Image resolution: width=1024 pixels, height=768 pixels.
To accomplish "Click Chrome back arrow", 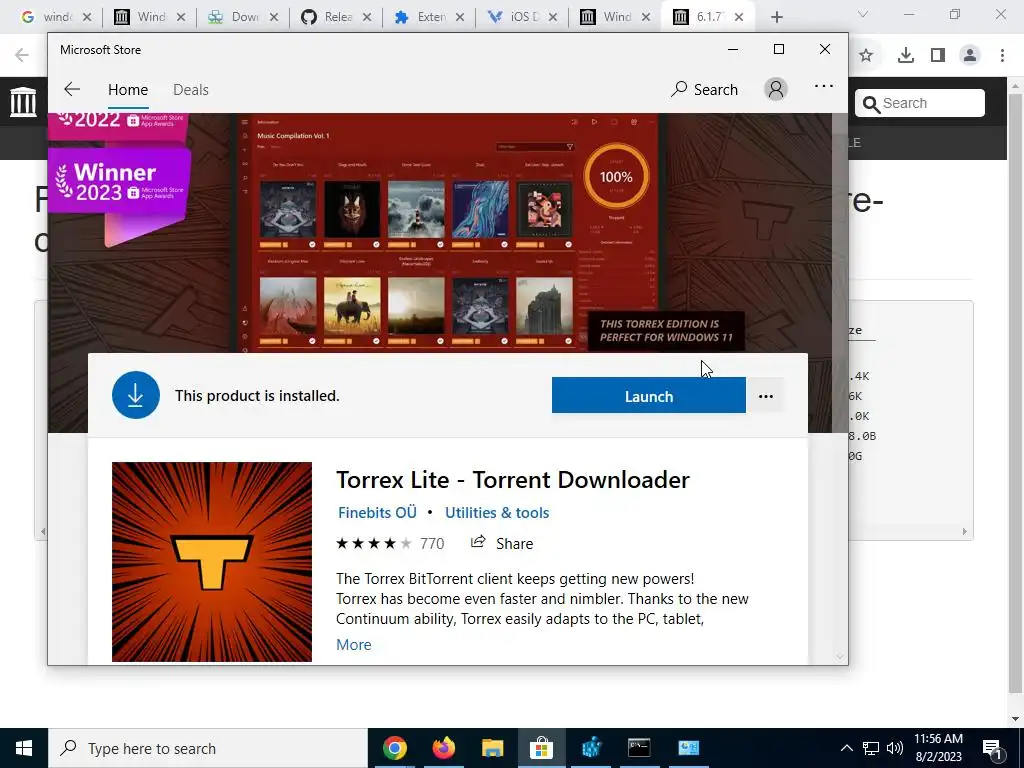I will (x=22, y=55).
